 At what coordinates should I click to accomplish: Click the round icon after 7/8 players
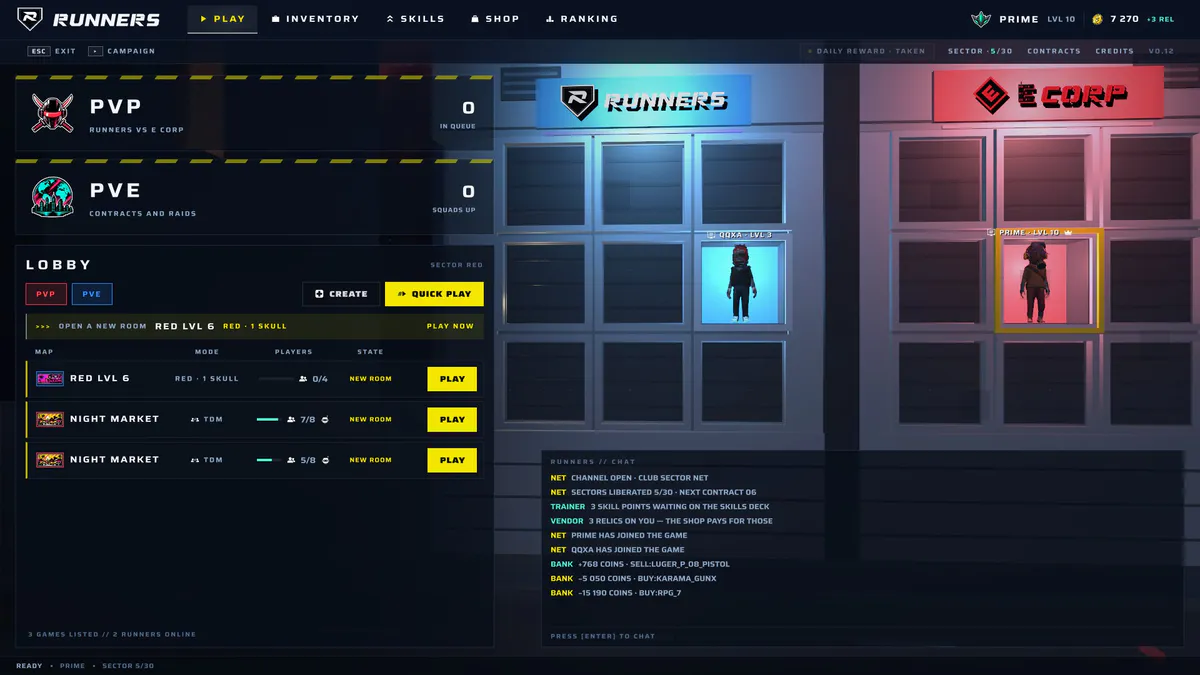pos(325,420)
